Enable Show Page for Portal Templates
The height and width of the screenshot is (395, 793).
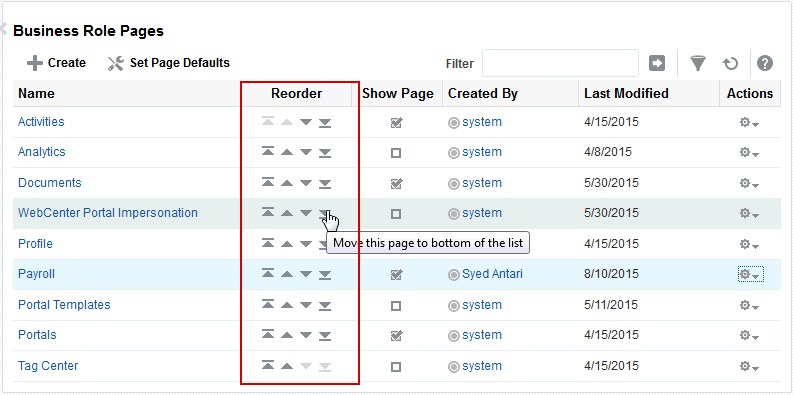pos(396,305)
